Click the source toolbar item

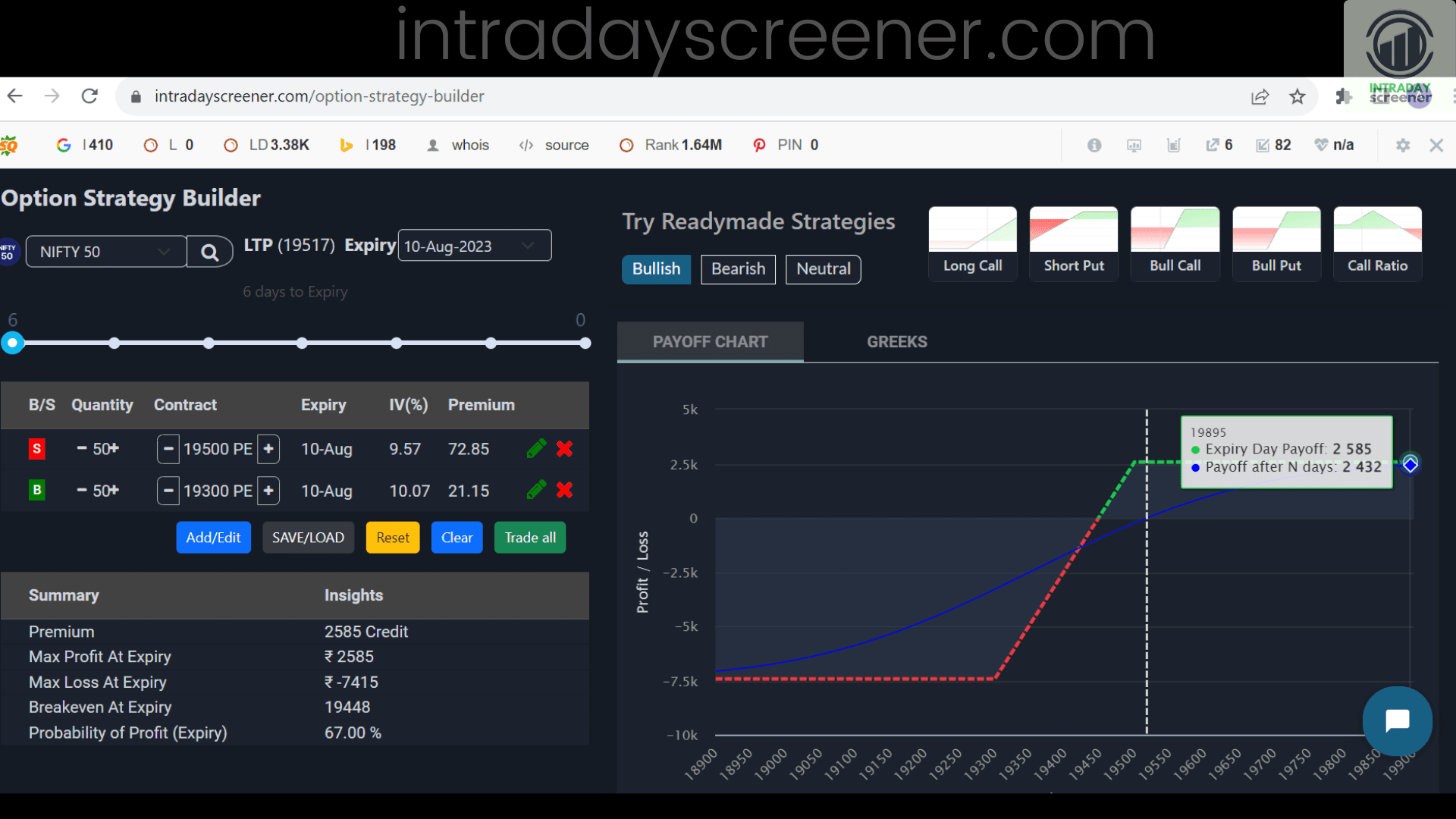tap(554, 145)
